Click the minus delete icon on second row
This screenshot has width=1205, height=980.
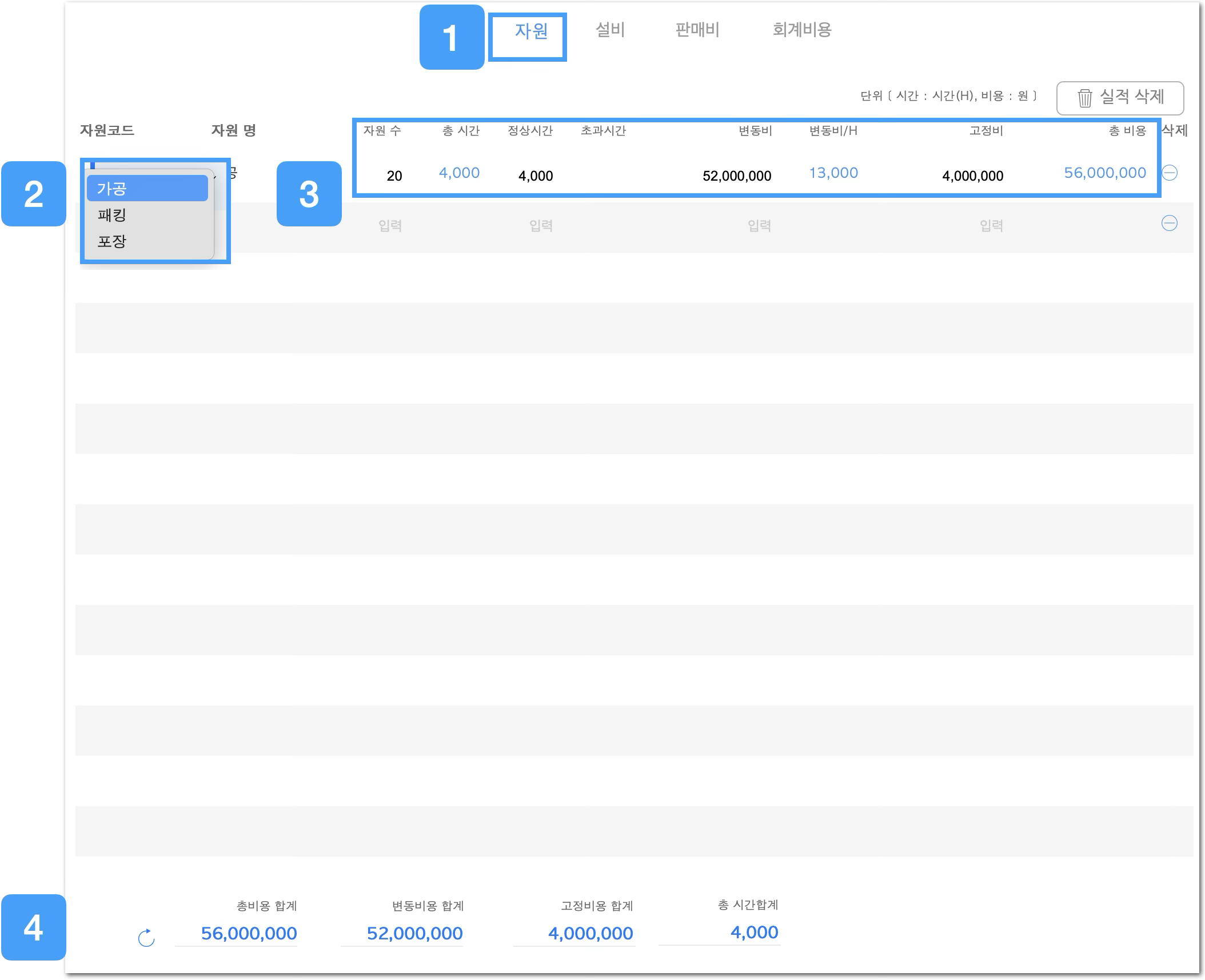(x=1170, y=223)
